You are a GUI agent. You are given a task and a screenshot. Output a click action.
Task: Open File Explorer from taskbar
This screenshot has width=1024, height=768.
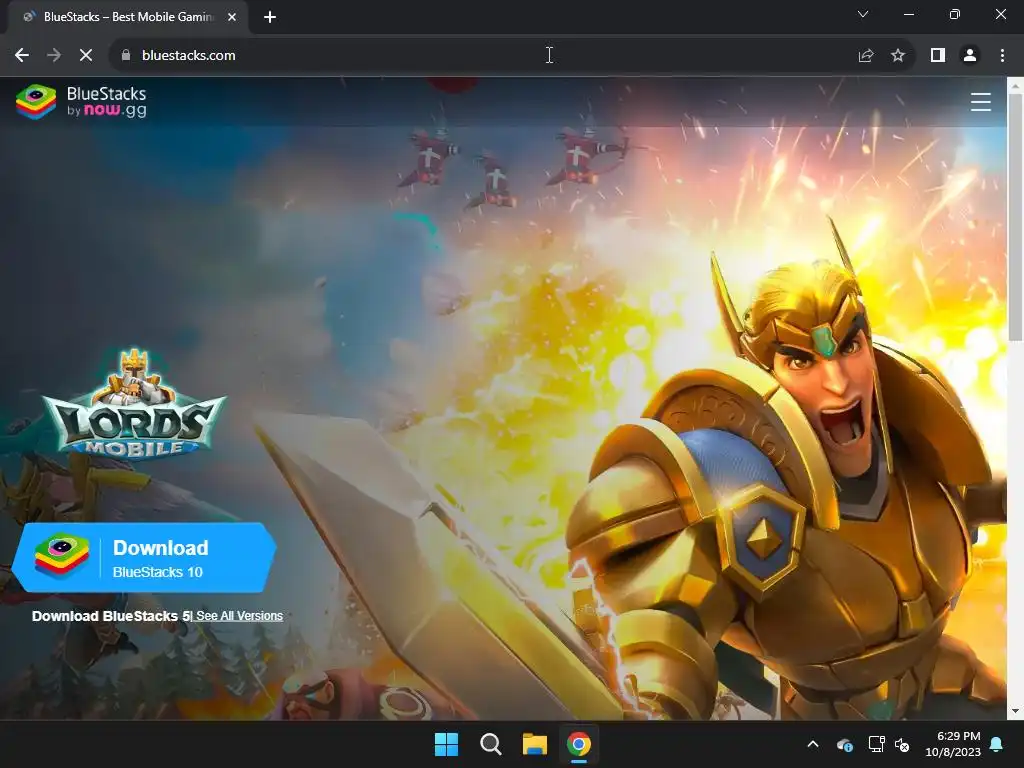click(534, 744)
